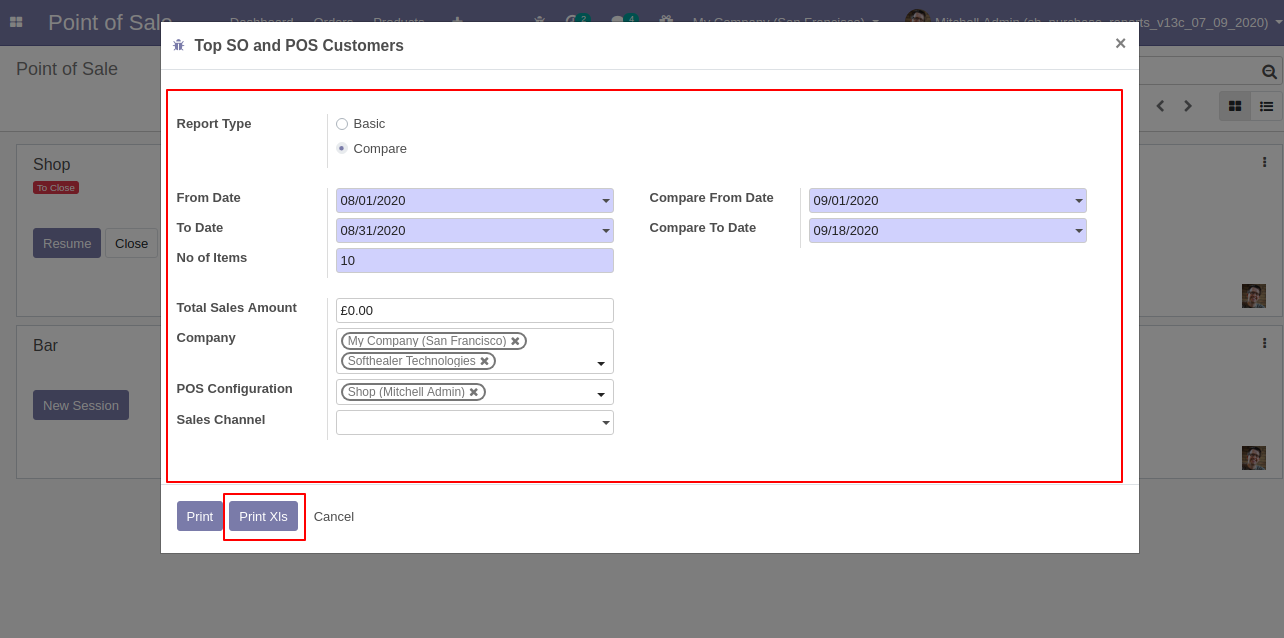Open the From Date dropdown

(605, 201)
